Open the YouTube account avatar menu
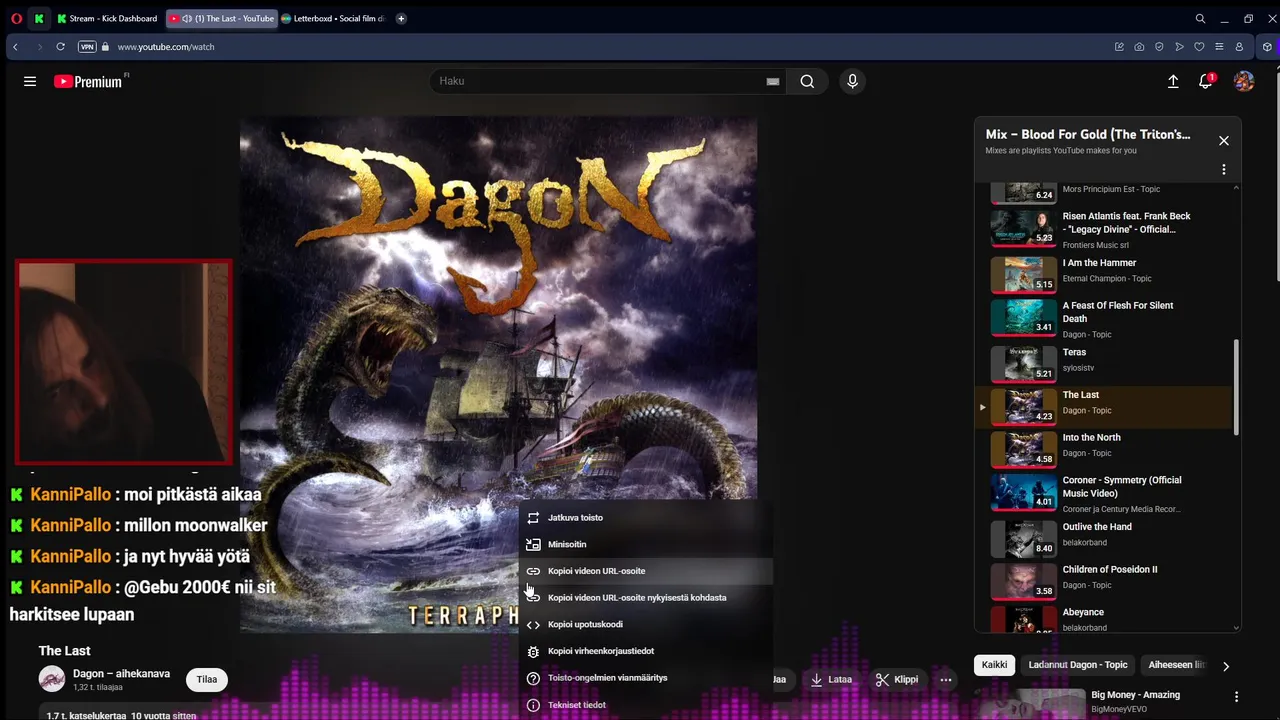This screenshot has height=720, width=1280. coord(1244,81)
